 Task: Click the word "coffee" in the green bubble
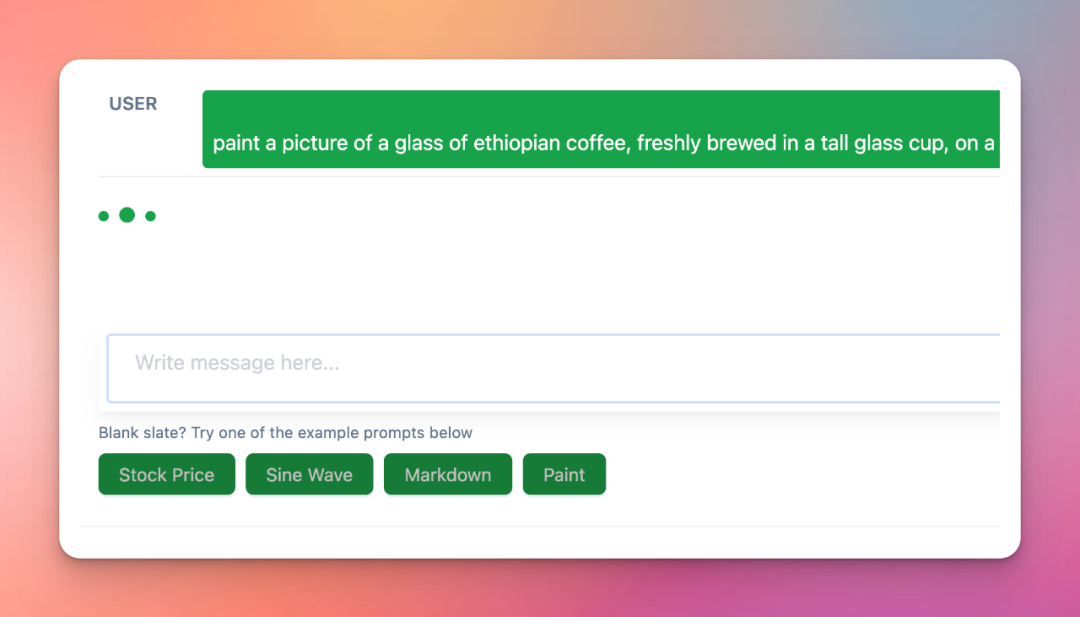coord(597,143)
